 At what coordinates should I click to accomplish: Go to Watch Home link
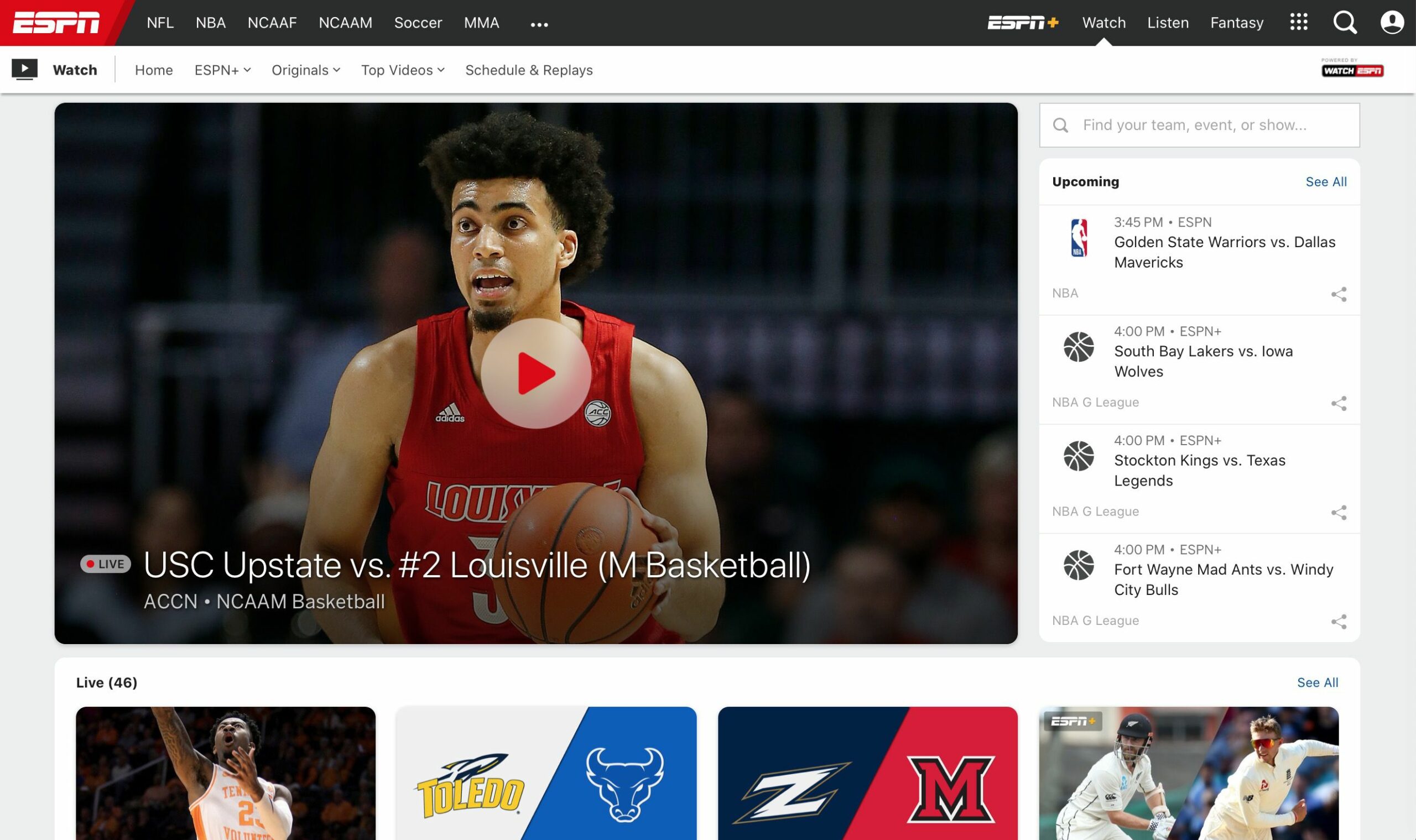click(x=154, y=70)
